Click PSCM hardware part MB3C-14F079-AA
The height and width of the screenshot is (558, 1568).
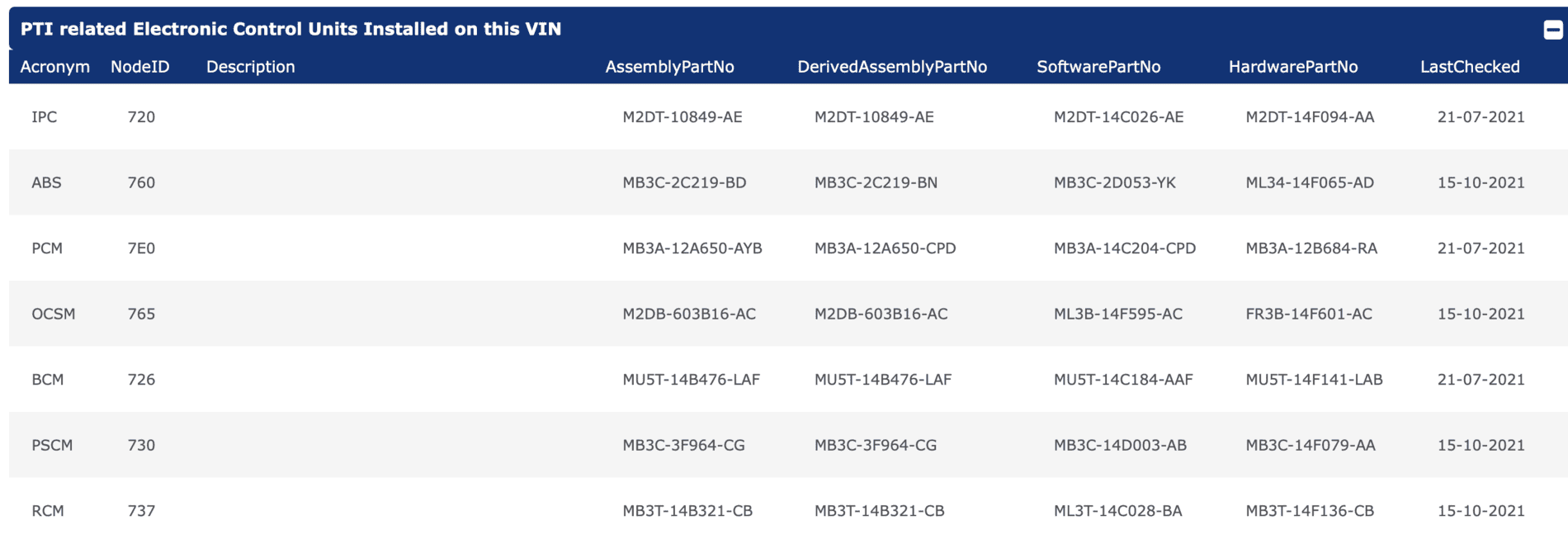(x=1311, y=445)
